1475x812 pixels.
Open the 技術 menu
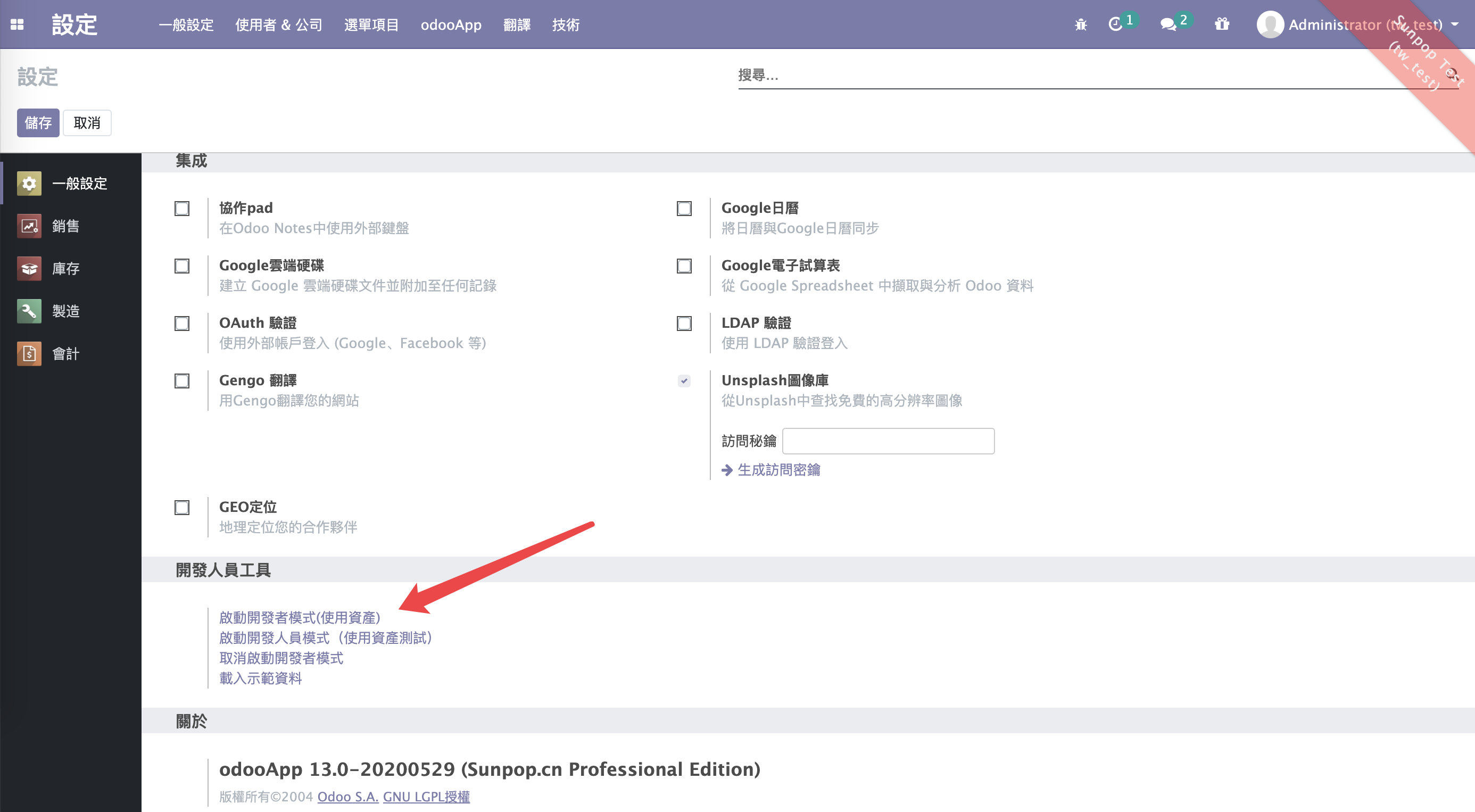tap(566, 24)
